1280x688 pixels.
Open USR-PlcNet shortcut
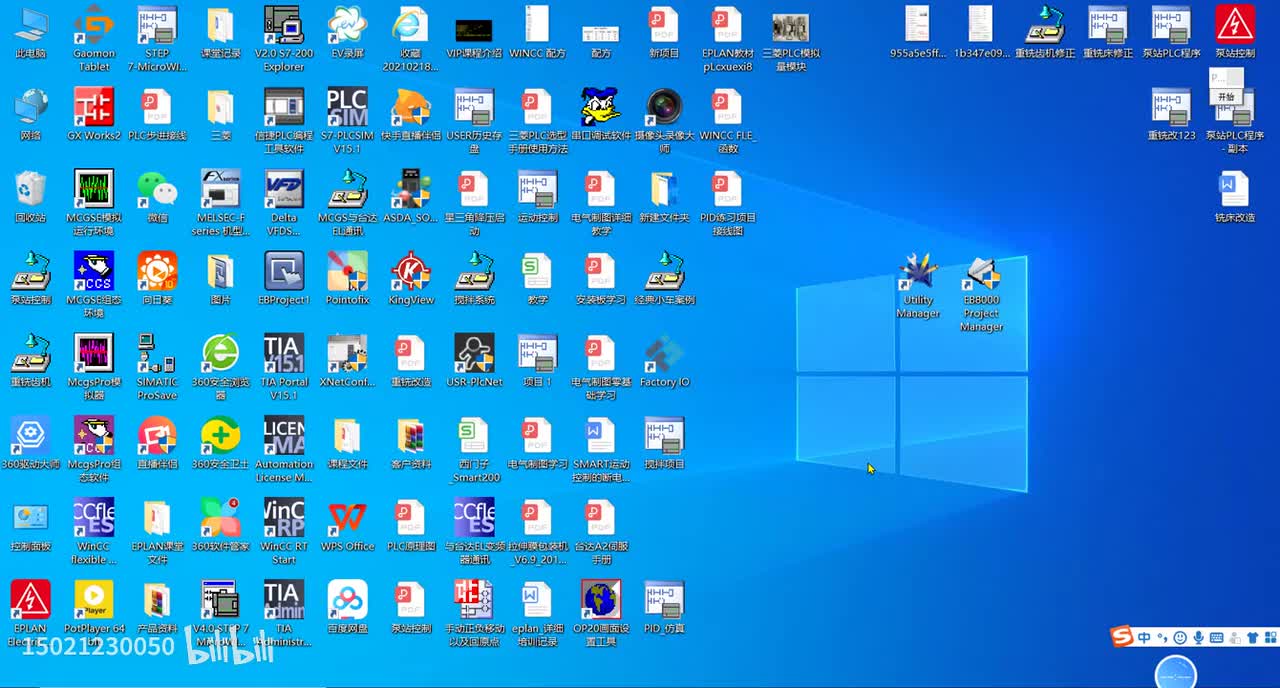[474, 360]
